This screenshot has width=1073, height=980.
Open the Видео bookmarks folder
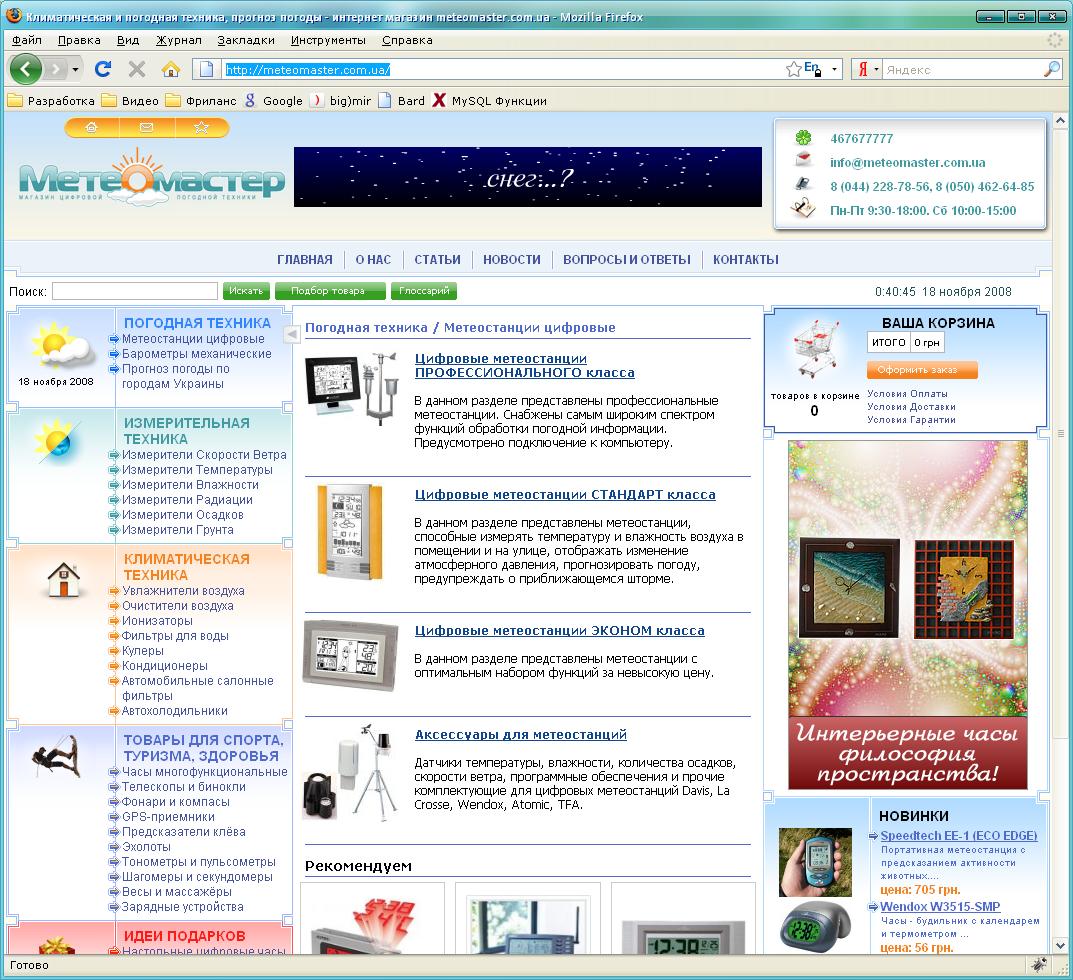(x=130, y=101)
